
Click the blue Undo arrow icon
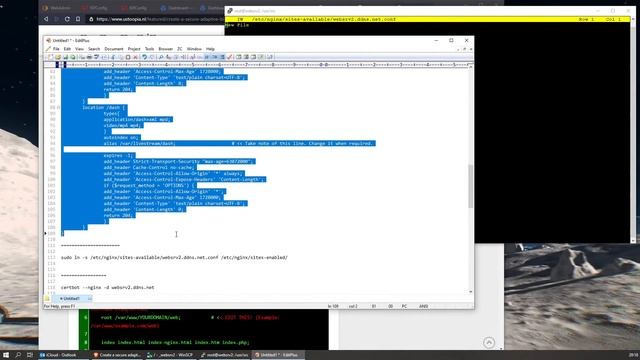[144, 57]
